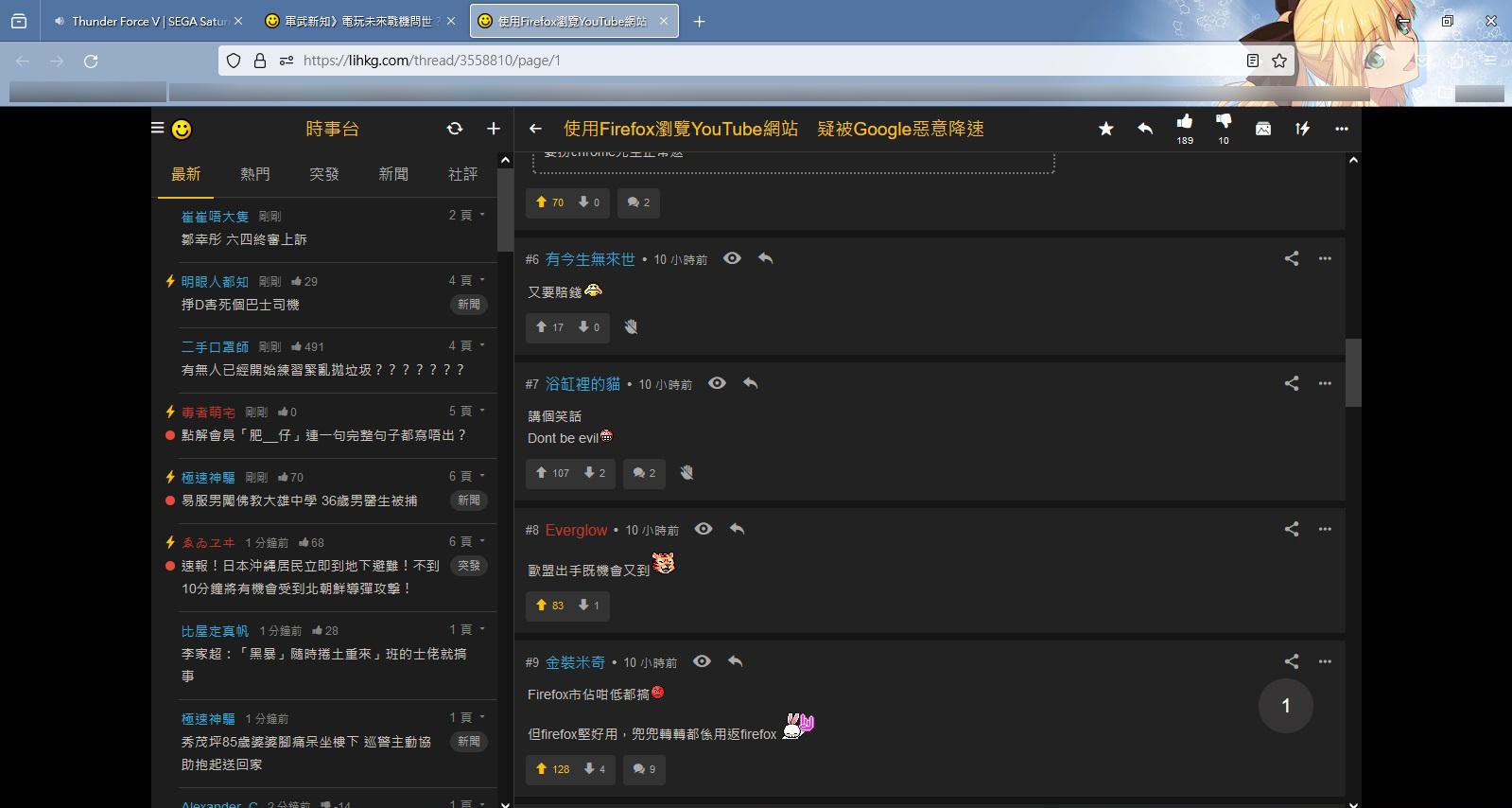Downvote post #9 showing 4
Viewport: 1512px width, 808px height.
click(x=594, y=768)
